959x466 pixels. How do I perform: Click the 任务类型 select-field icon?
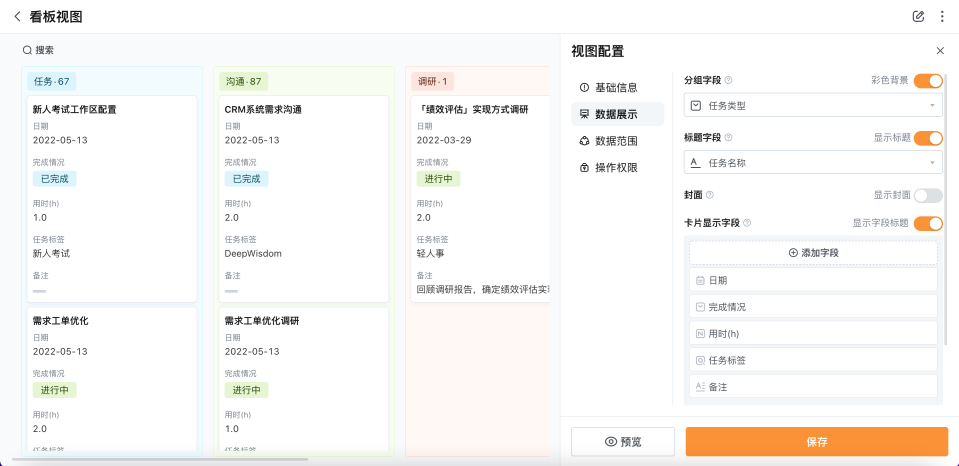[x=695, y=106]
